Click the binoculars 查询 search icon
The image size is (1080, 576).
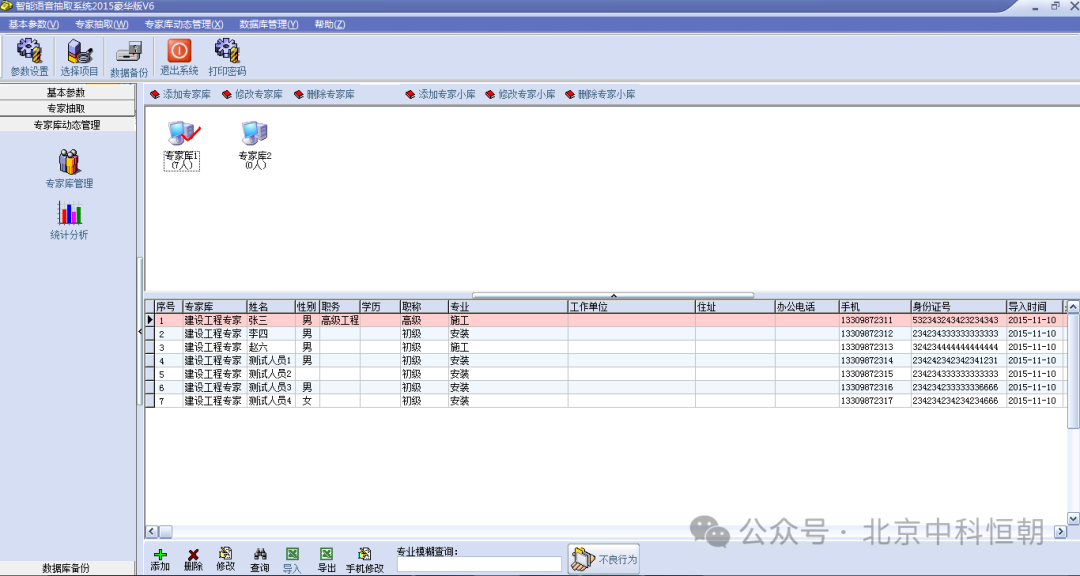coord(260,560)
